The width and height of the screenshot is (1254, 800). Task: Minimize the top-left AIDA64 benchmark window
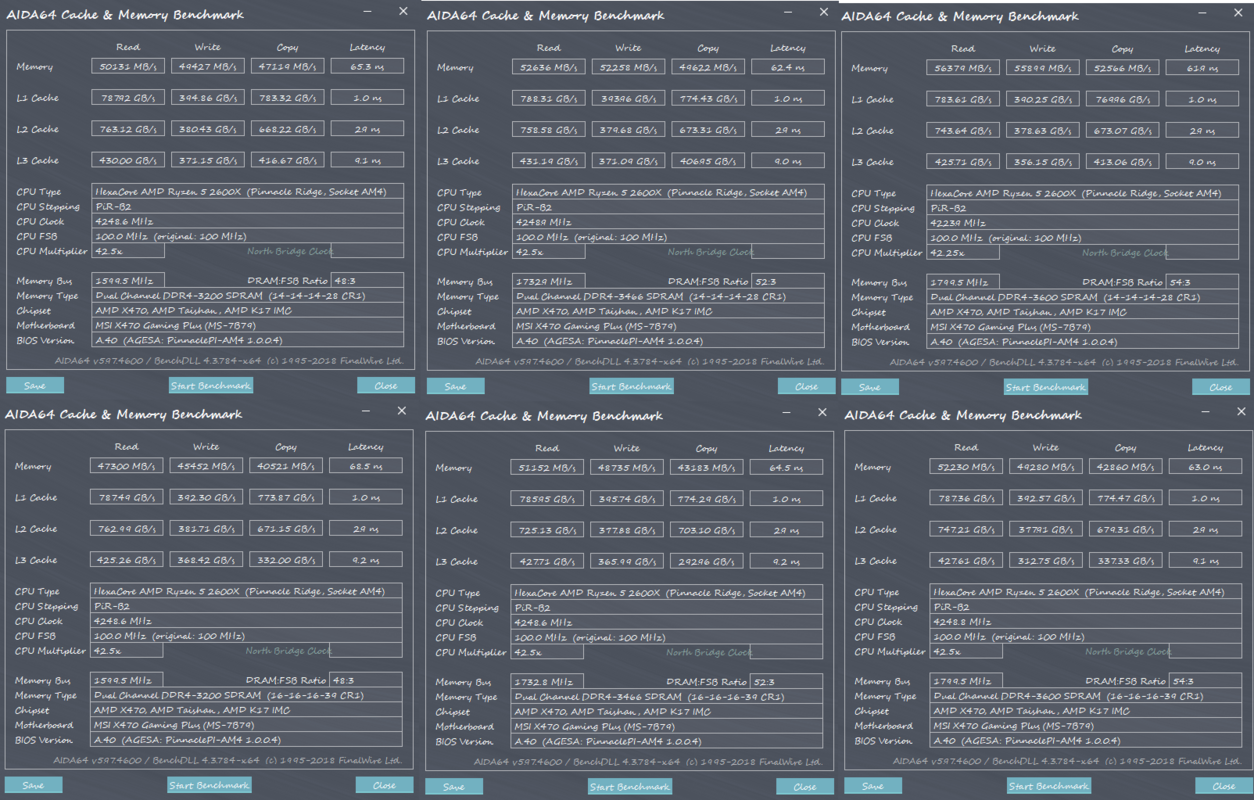(368, 12)
